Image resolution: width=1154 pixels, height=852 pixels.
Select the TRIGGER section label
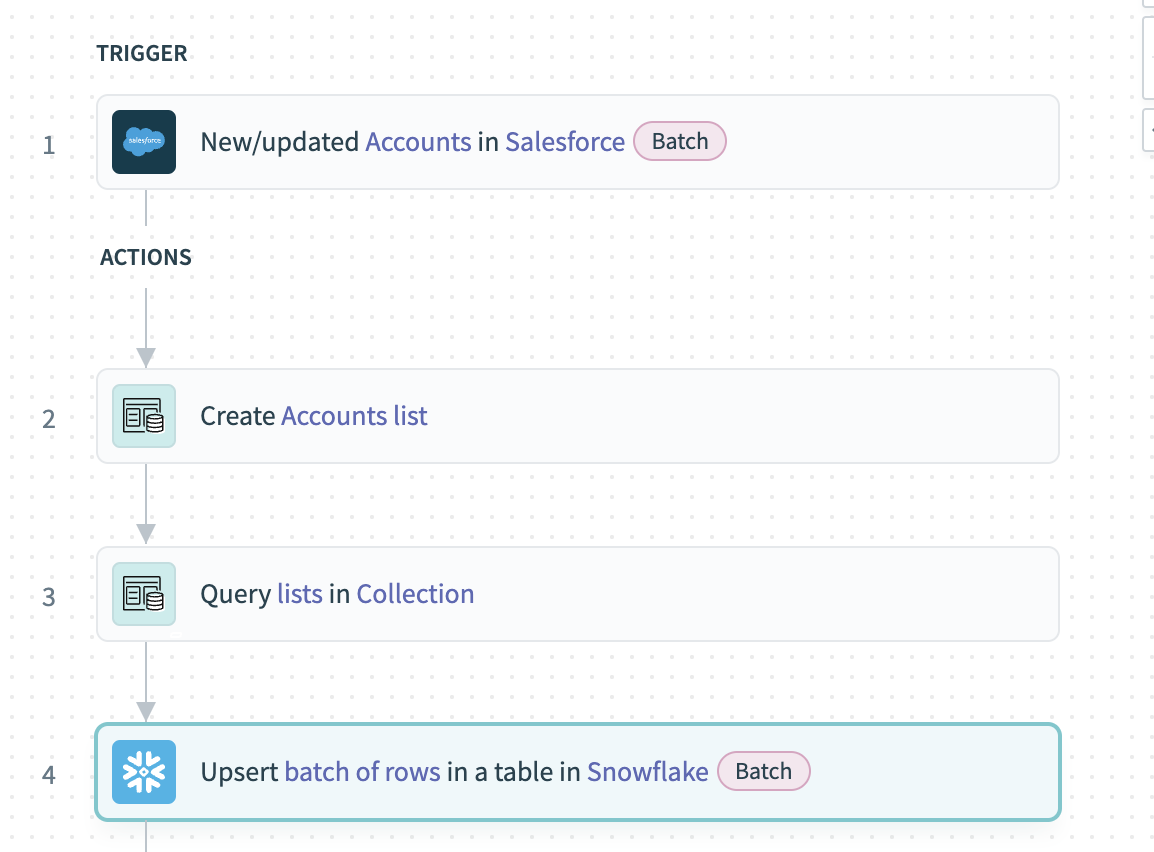[x=142, y=53]
